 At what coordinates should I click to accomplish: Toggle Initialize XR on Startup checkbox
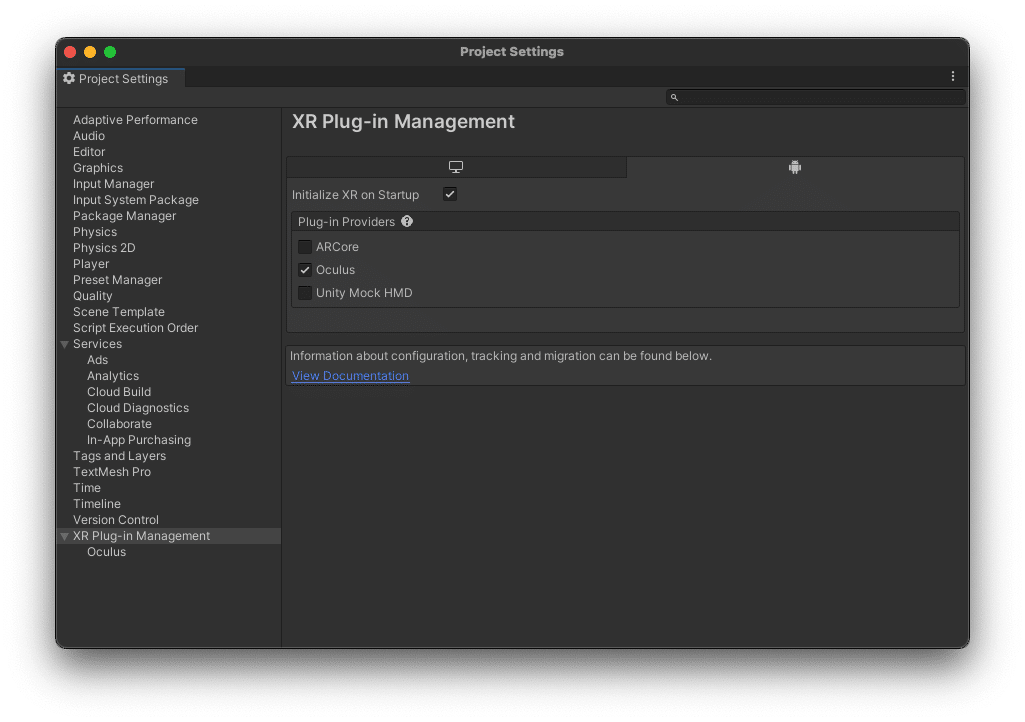(x=450, y=194)
